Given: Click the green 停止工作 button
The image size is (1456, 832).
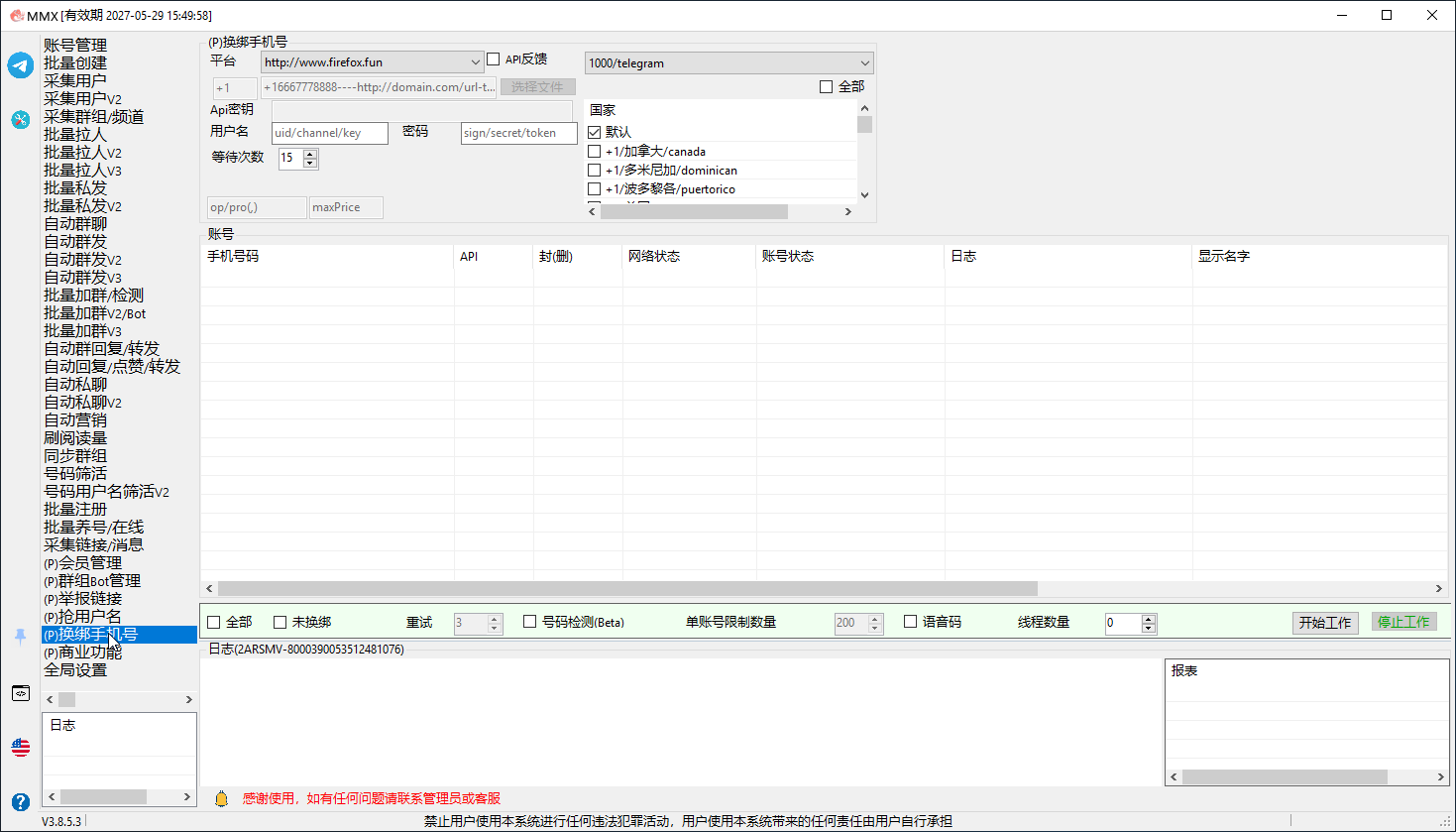Looking at the screenshot, I should point(1403,622).
